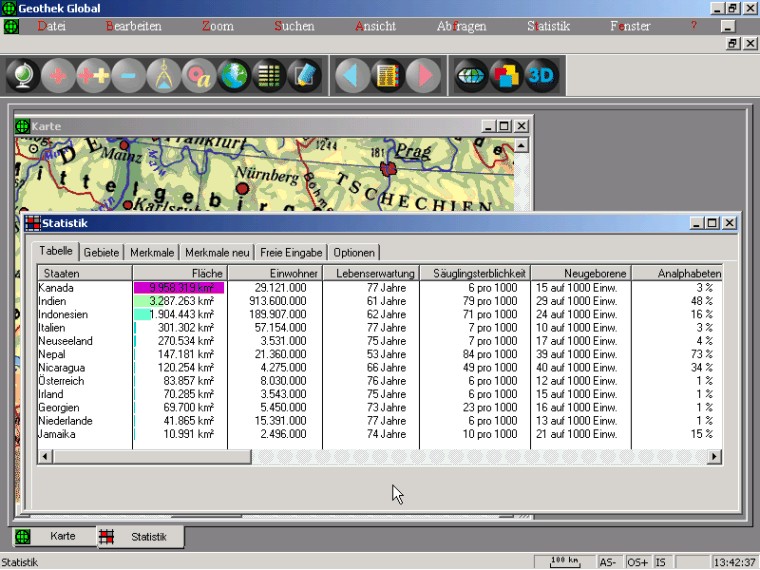Click the magenta Kanada area bar
Screen dimensions: 760x570
tap(179, 287)
